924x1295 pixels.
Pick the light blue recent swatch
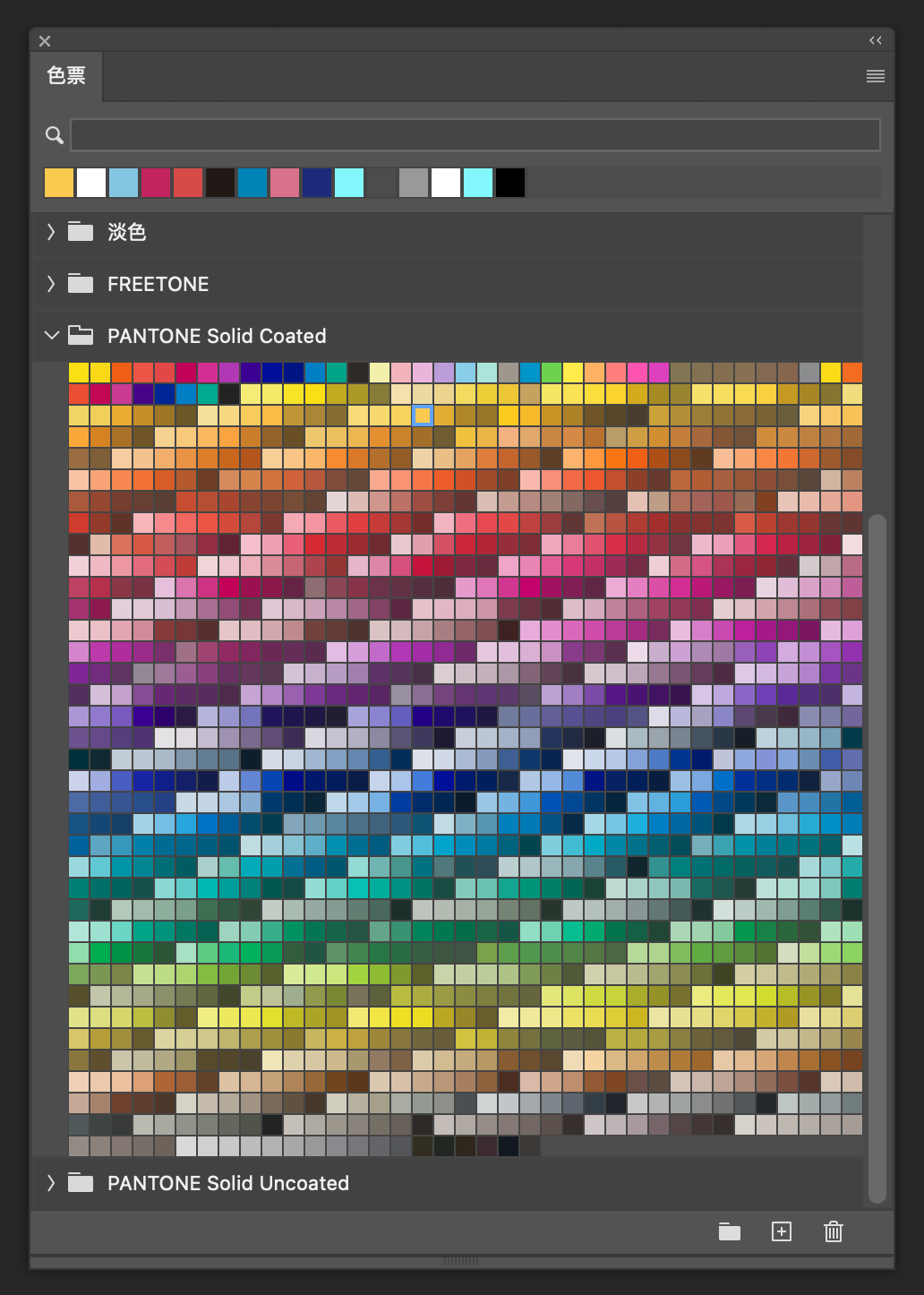click(124, 183)
